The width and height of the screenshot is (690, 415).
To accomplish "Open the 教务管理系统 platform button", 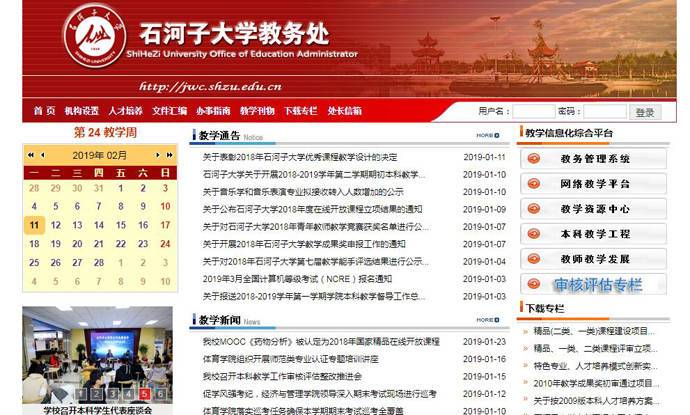I will [594, 159].
